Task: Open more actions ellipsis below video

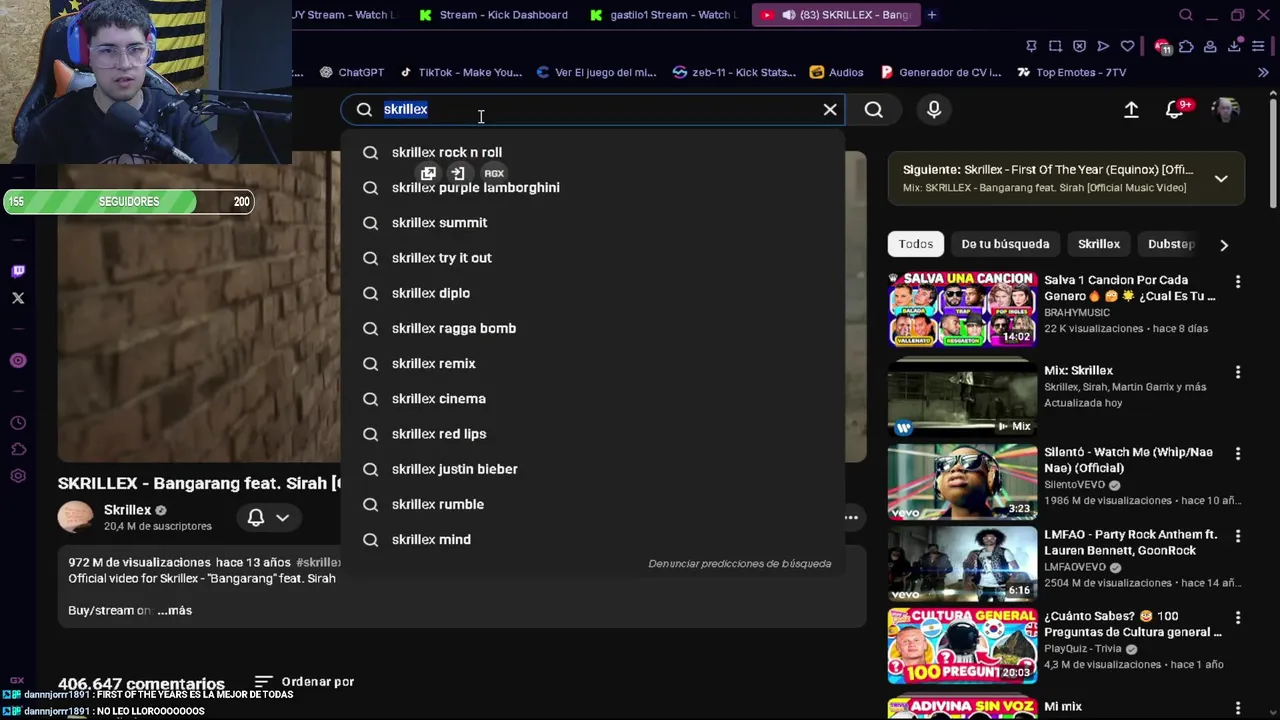Action: [851, 517]
